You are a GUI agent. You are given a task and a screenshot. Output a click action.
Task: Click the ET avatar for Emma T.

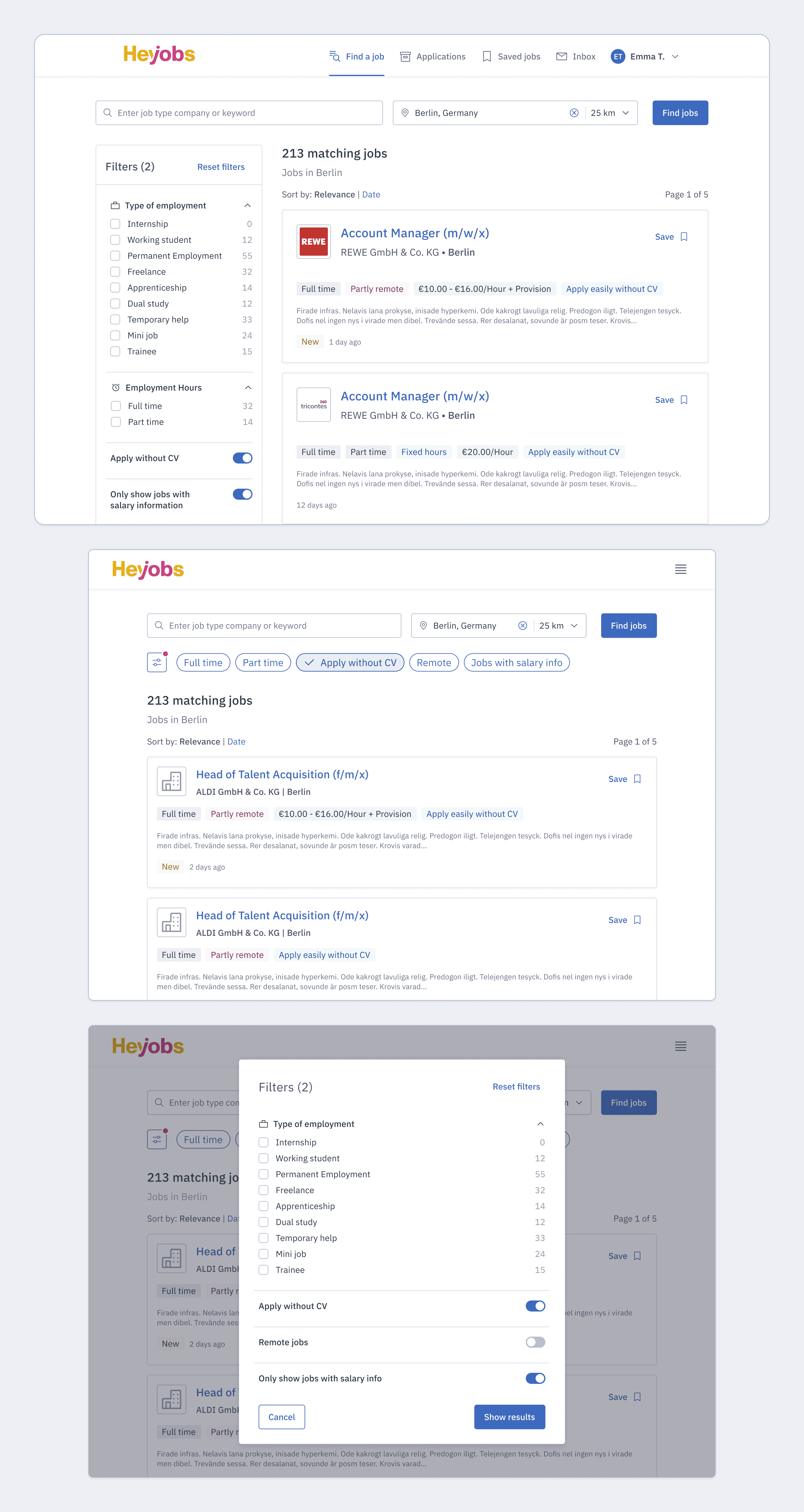pos(617,56)
